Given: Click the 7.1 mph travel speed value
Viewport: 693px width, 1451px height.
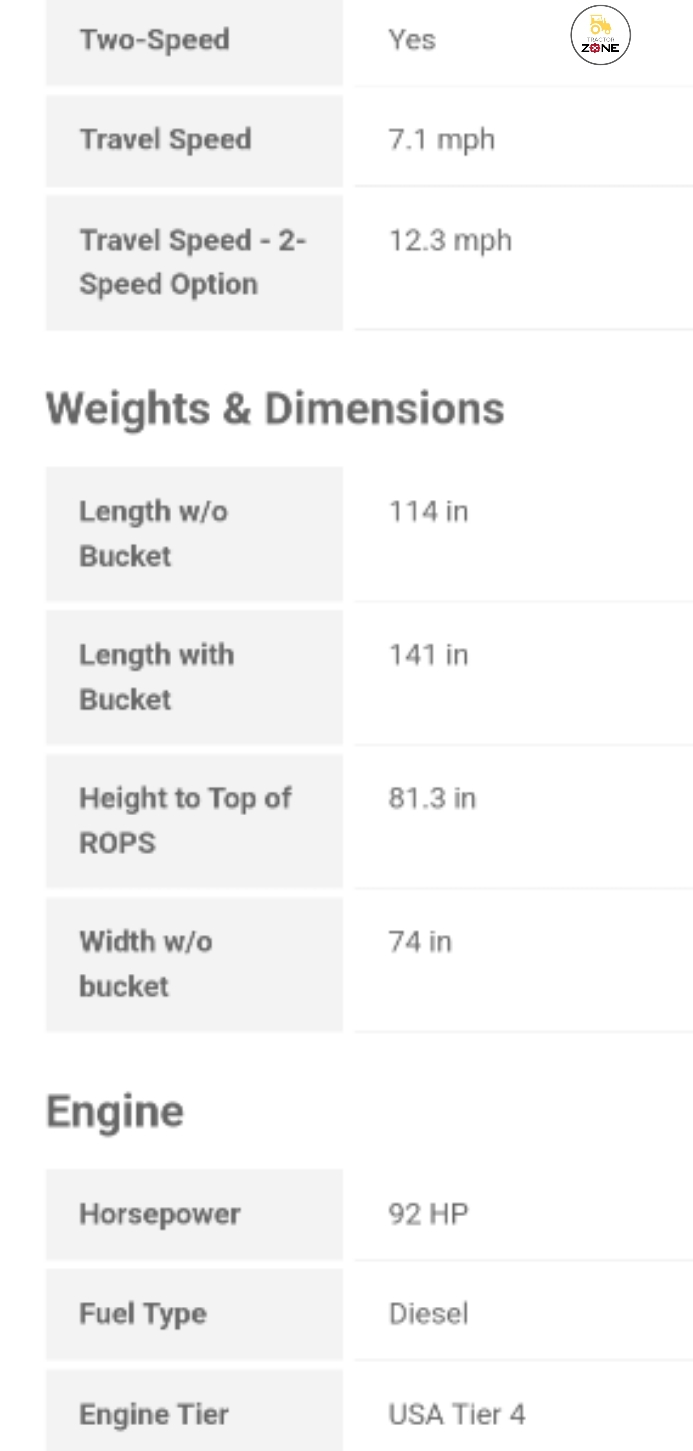Looking at the screenshot, I should (x=441, y=139).
